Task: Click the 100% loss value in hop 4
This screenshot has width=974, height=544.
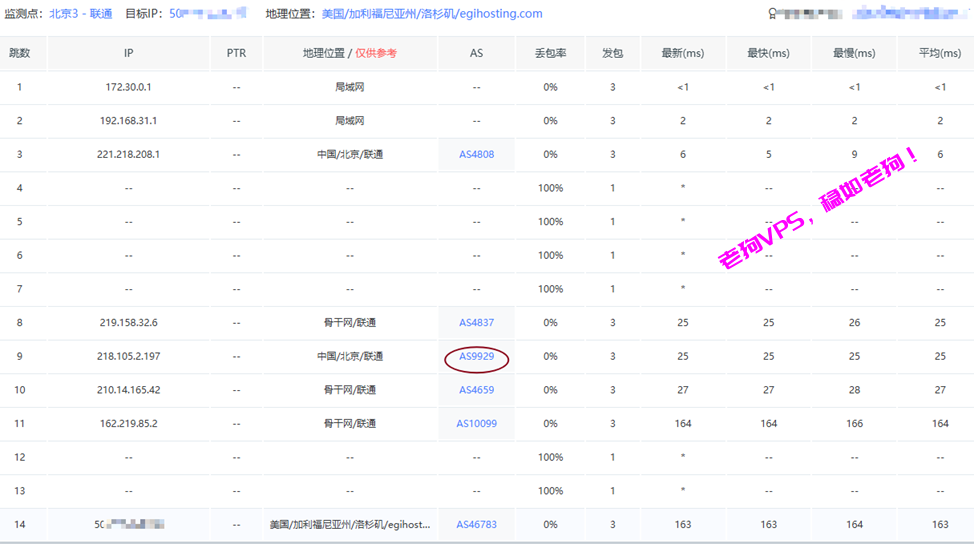Action: point(550,188)
